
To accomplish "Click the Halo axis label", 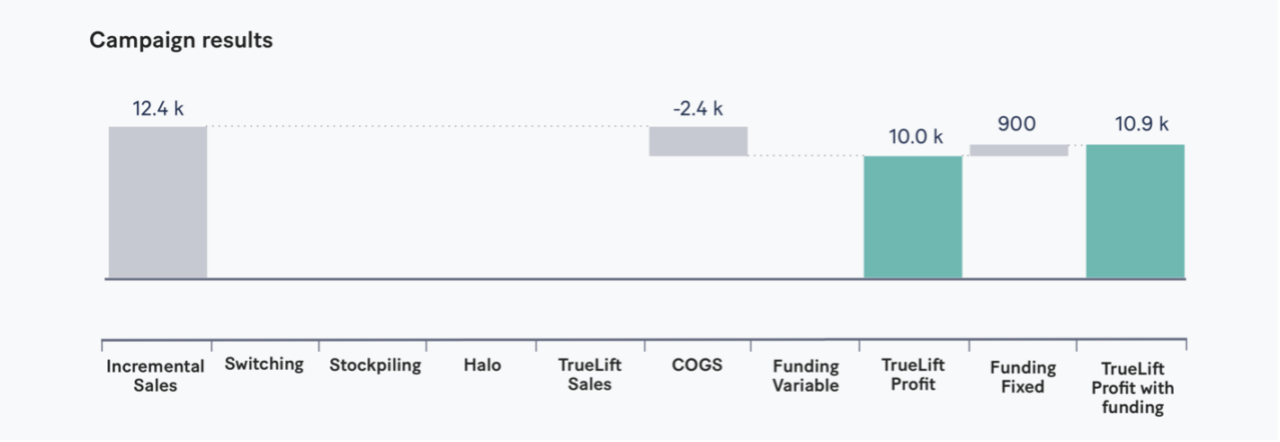I will (482, 365).
